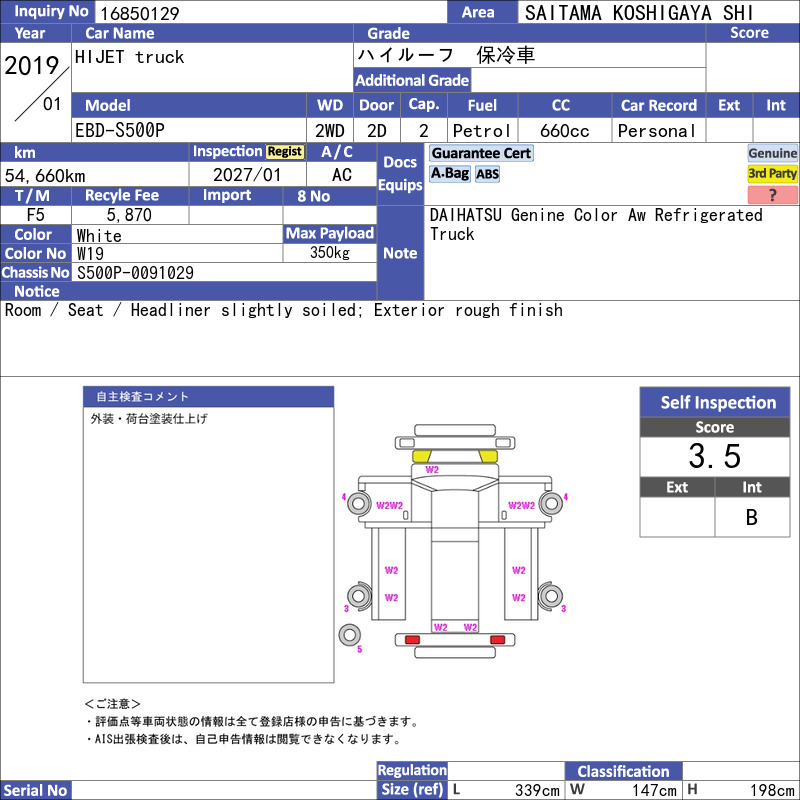Click the left yellow headlight on diagram
This screenshot has height=800, width=800.
(x=421, y=456)
